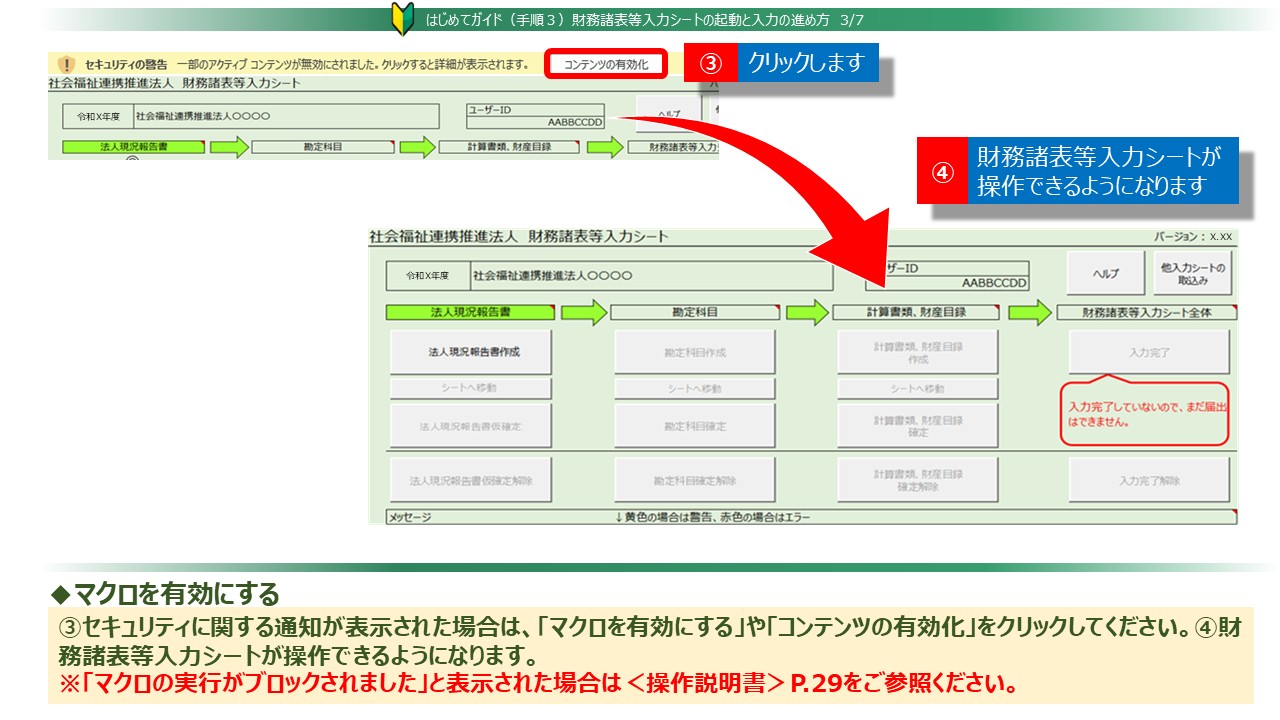Click the コンテンツの有効化 button
This screenshot has height=720, width=1280.
pos(606,65)
